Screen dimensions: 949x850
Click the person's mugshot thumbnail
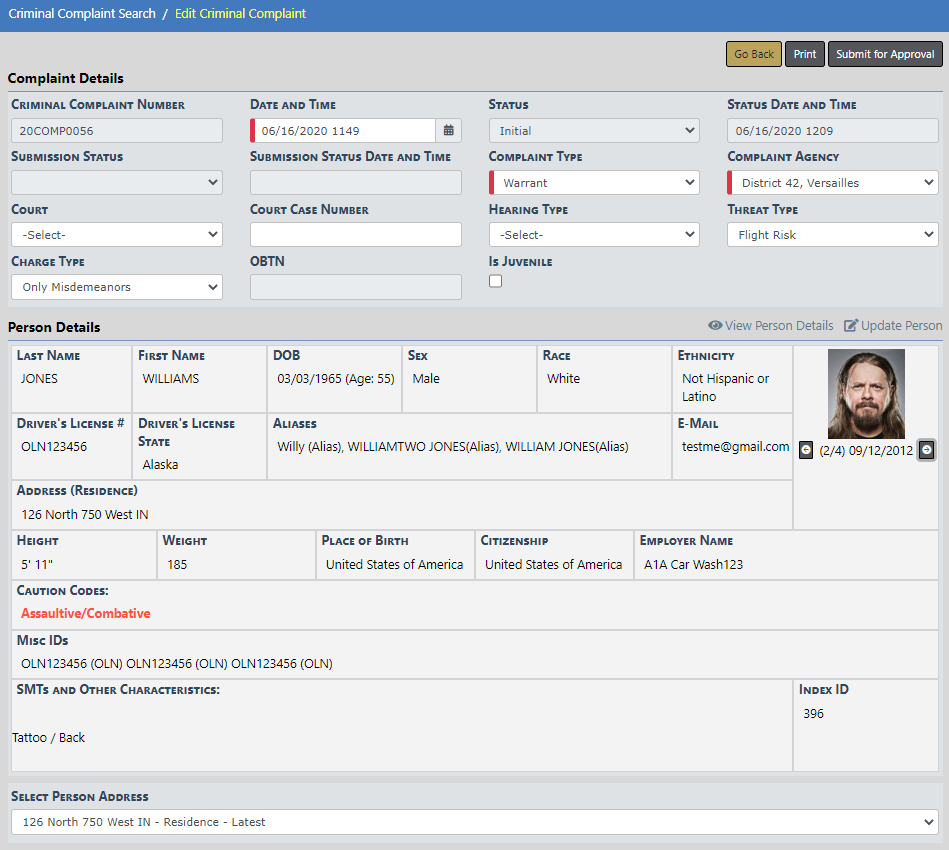point(866,394)
